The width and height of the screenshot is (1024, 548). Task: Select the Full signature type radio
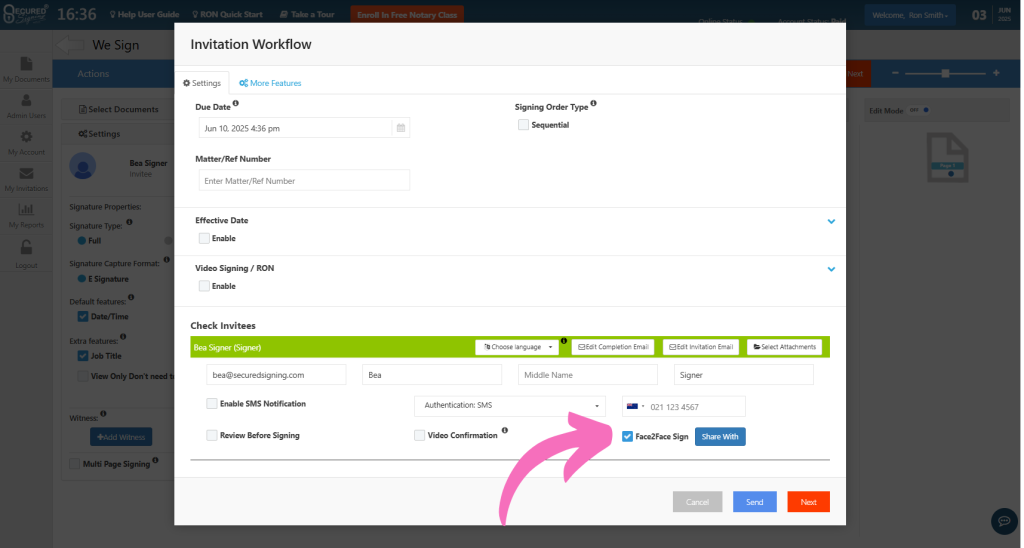click(x=82, y=240)
